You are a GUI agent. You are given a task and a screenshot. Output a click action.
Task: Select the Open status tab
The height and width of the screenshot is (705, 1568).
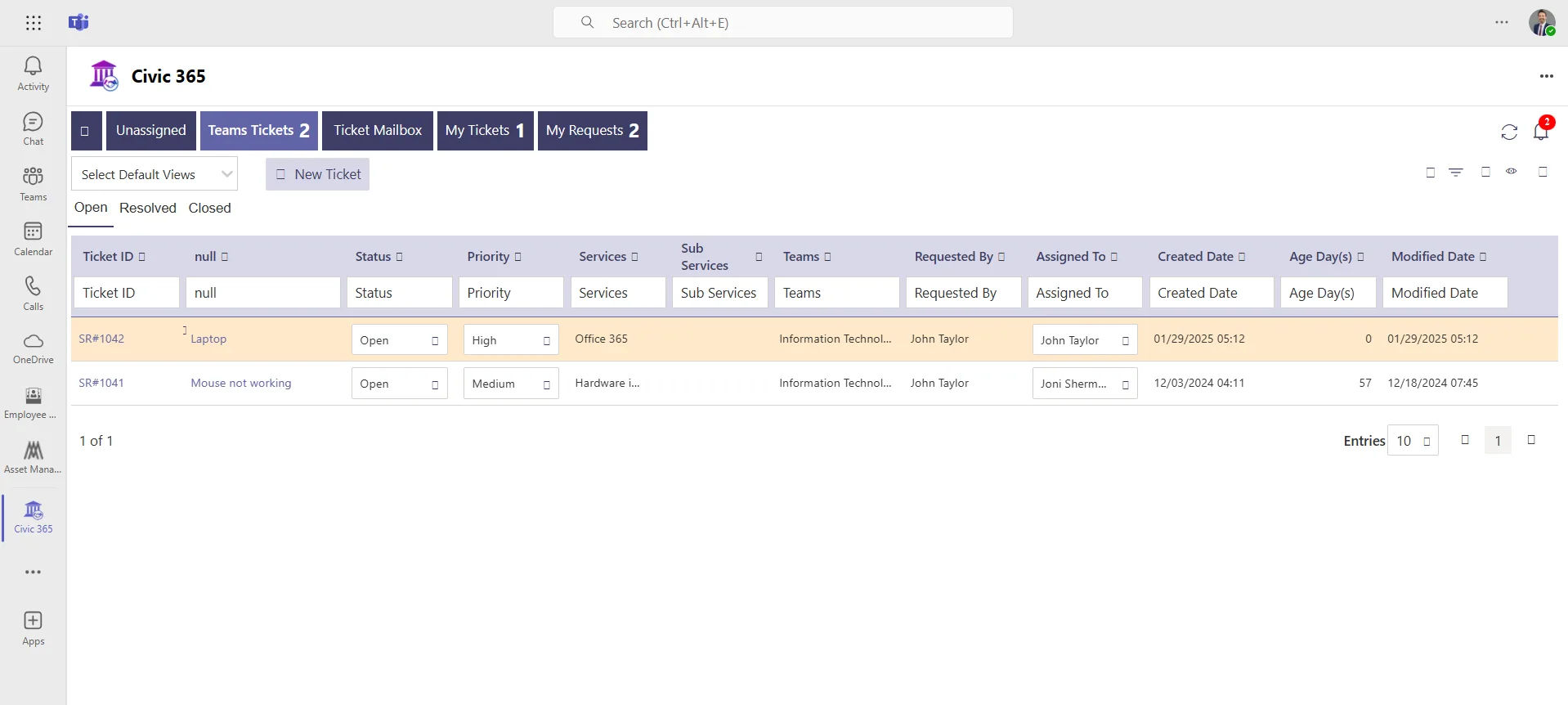tap(91, 208)
